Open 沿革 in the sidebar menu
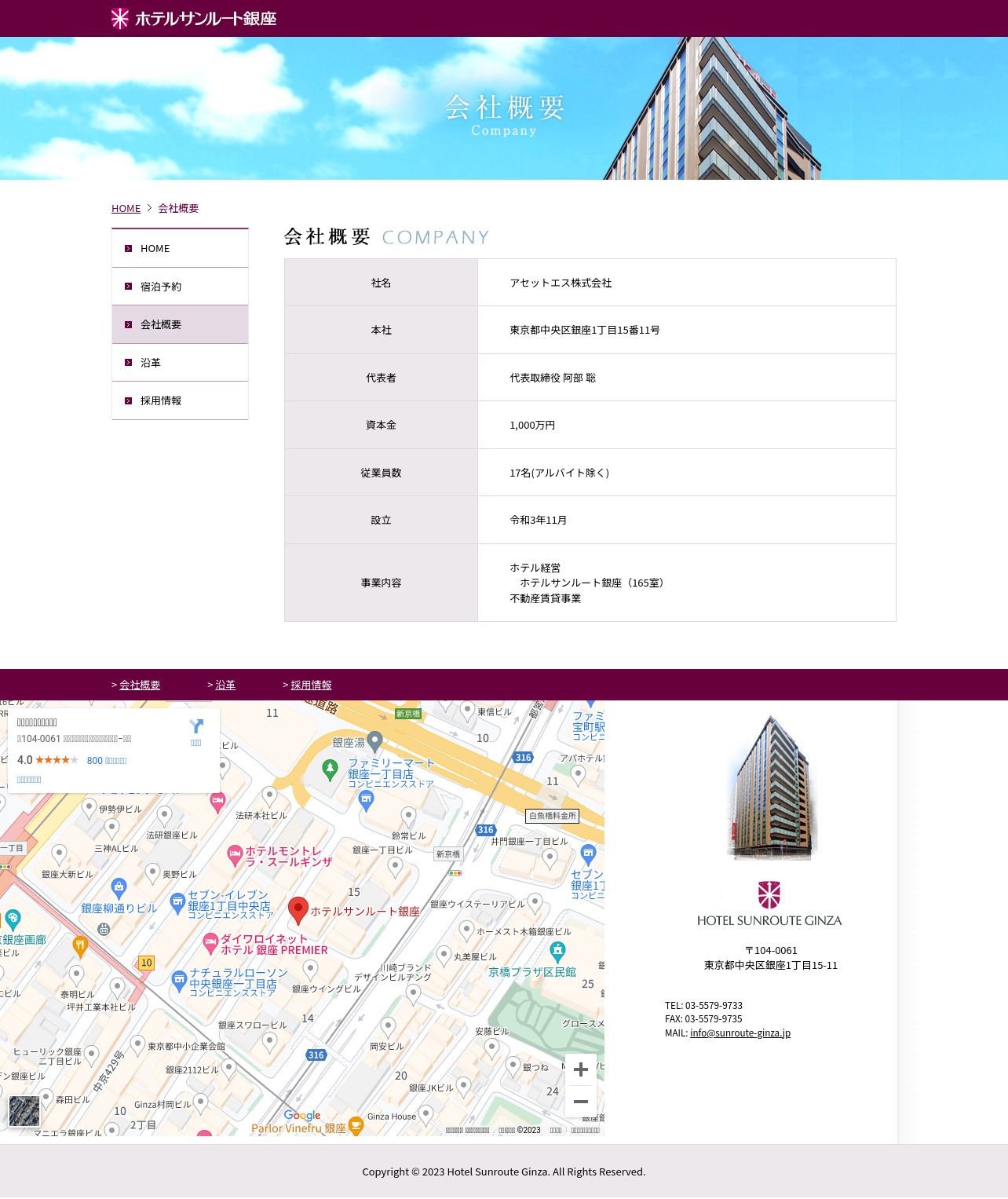This screenshot has height=1199, width=1008. [180, 363]
